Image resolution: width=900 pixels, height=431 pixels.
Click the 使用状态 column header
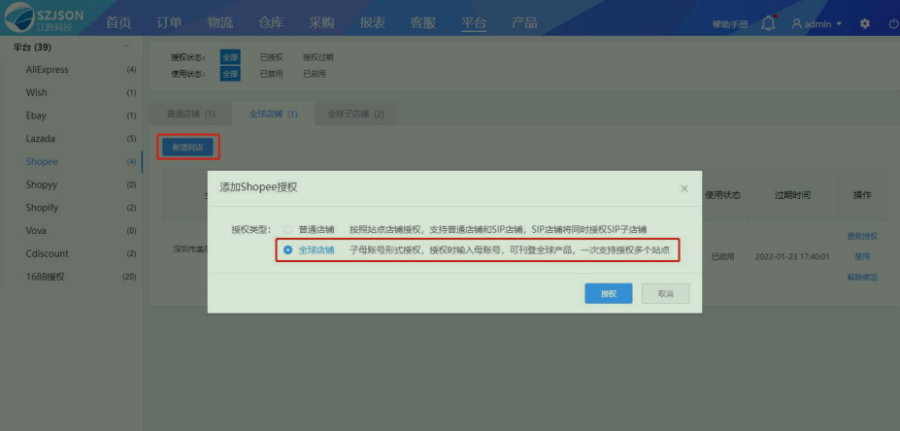pos(723,195)
